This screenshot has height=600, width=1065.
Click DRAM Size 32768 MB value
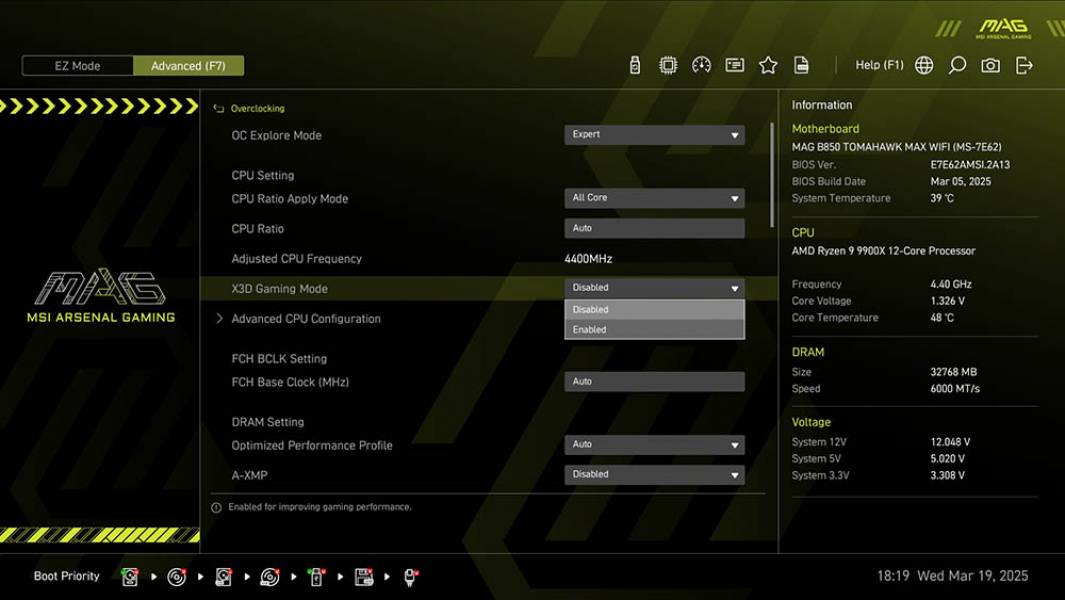coord(954,372)
